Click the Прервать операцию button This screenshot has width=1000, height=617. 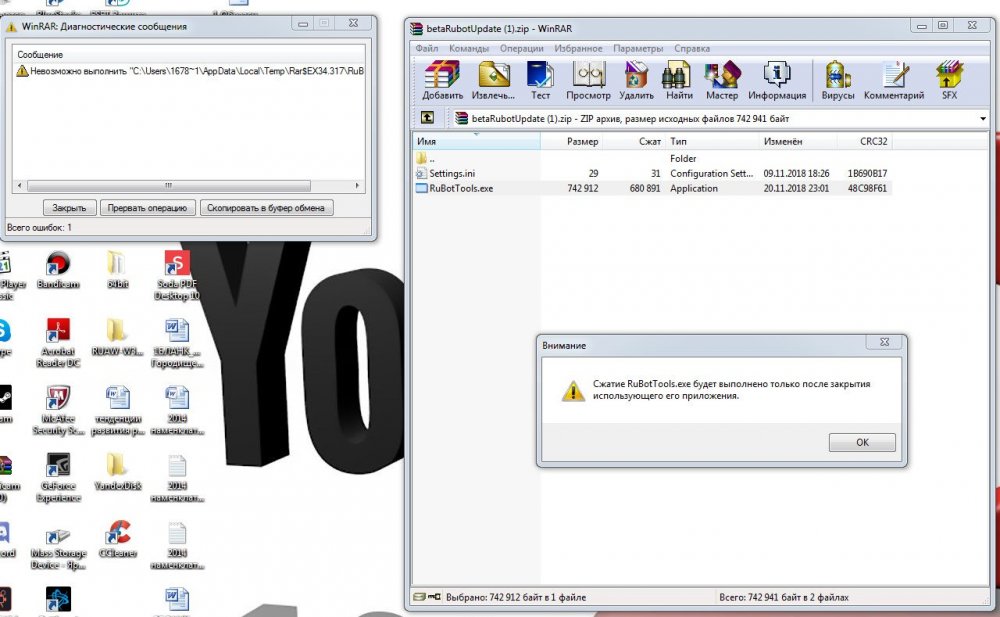(x=147, y=208)
